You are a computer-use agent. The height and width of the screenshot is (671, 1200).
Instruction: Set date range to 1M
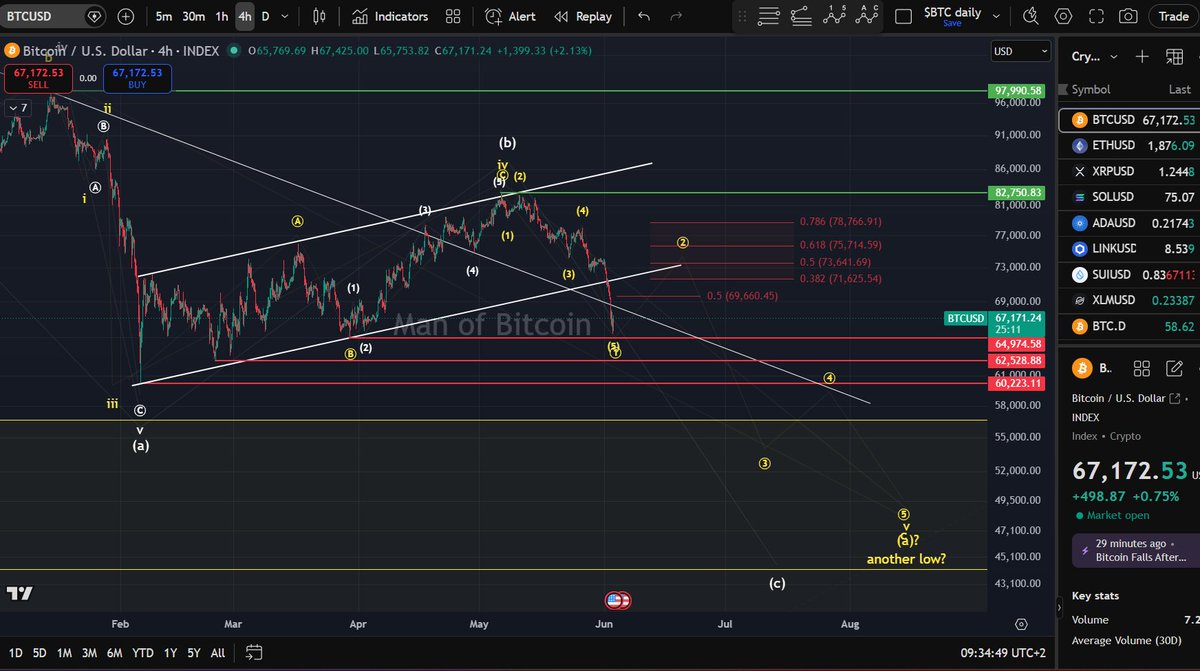pos(64,653)
